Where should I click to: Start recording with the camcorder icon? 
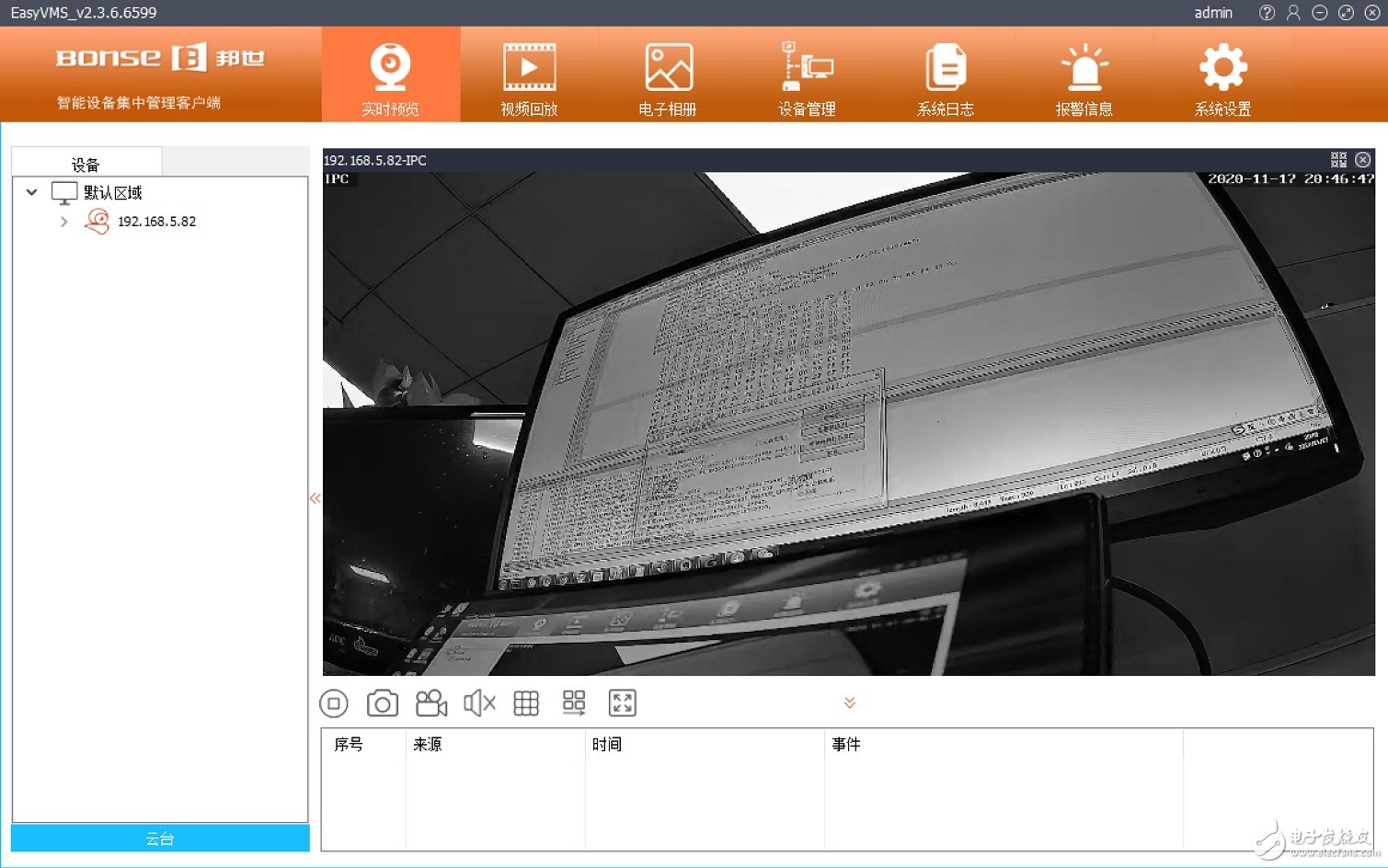[x=431, y=703]
